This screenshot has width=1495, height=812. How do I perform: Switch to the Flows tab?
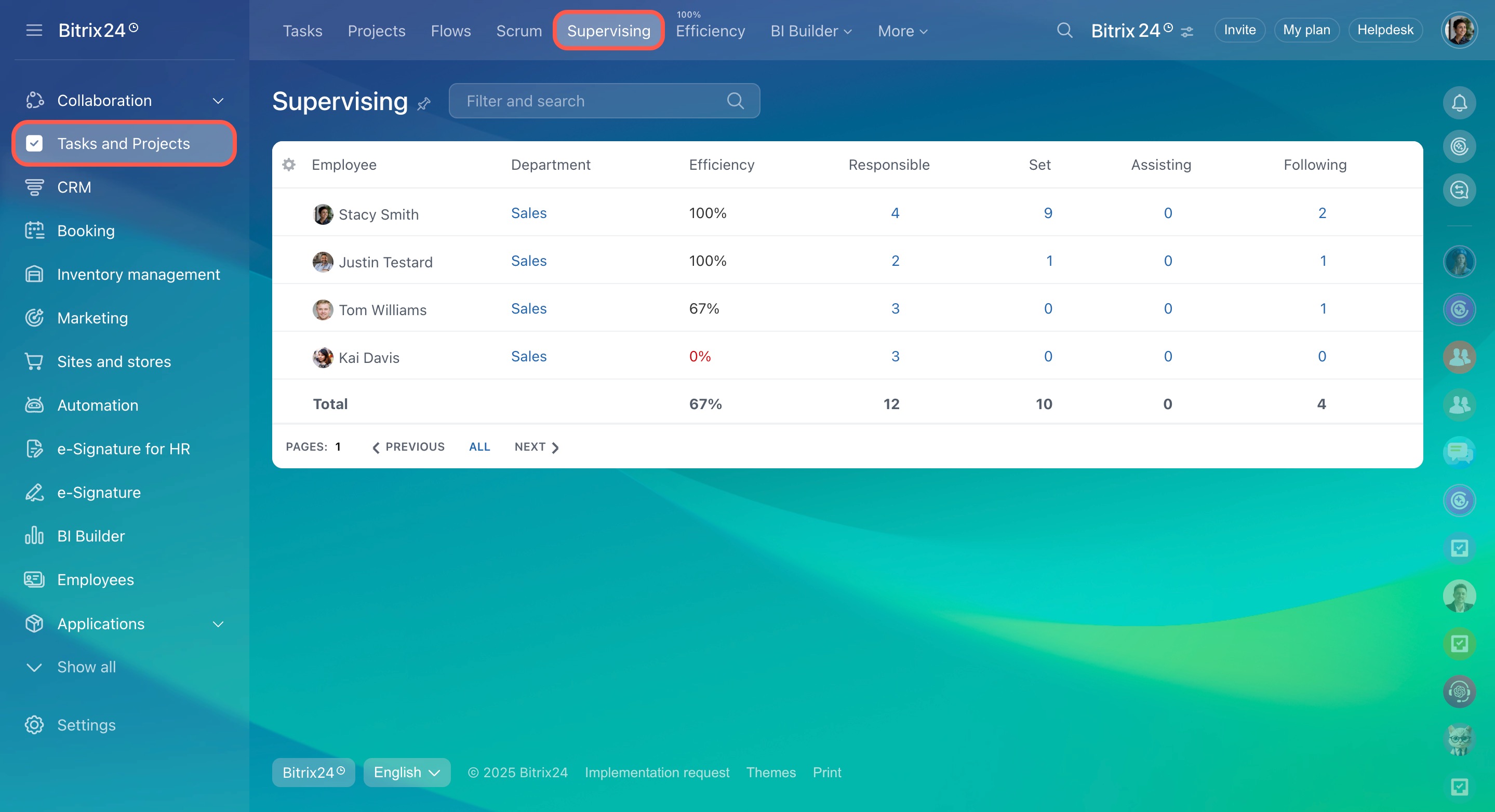450,31
